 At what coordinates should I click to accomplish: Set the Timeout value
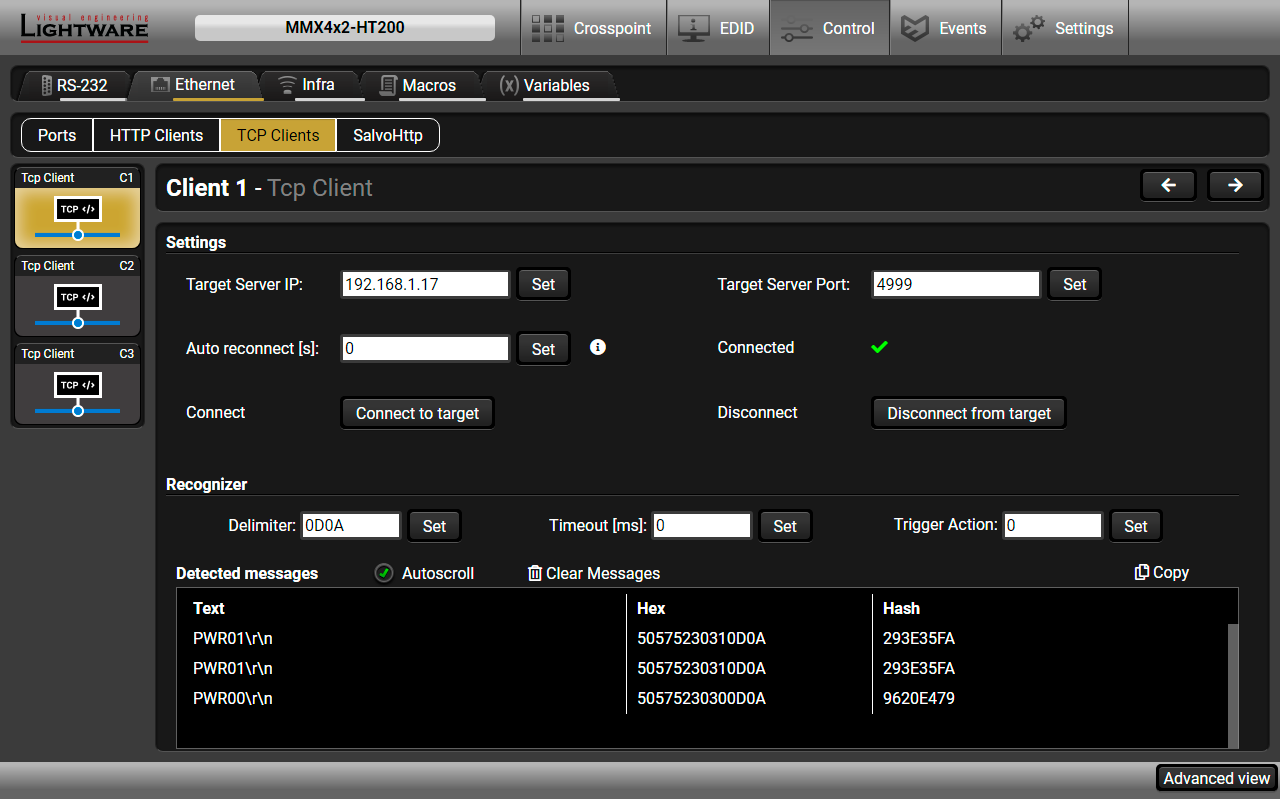click(785, 526)
